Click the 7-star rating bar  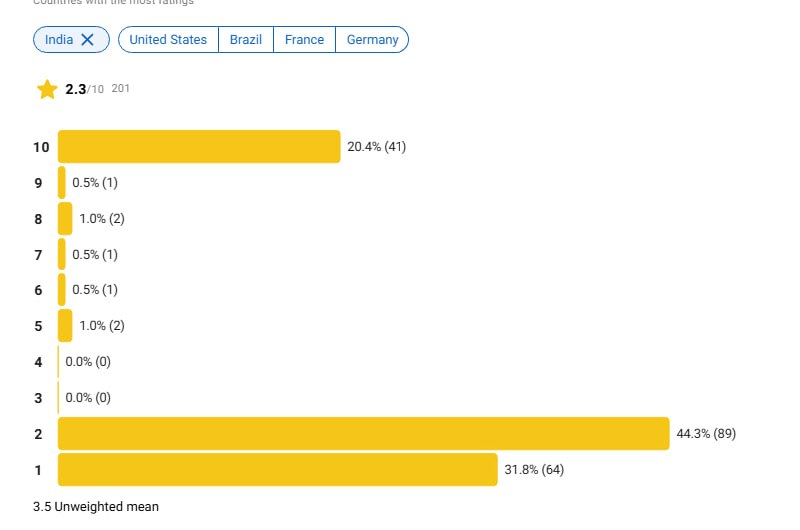tap(62, 254)
